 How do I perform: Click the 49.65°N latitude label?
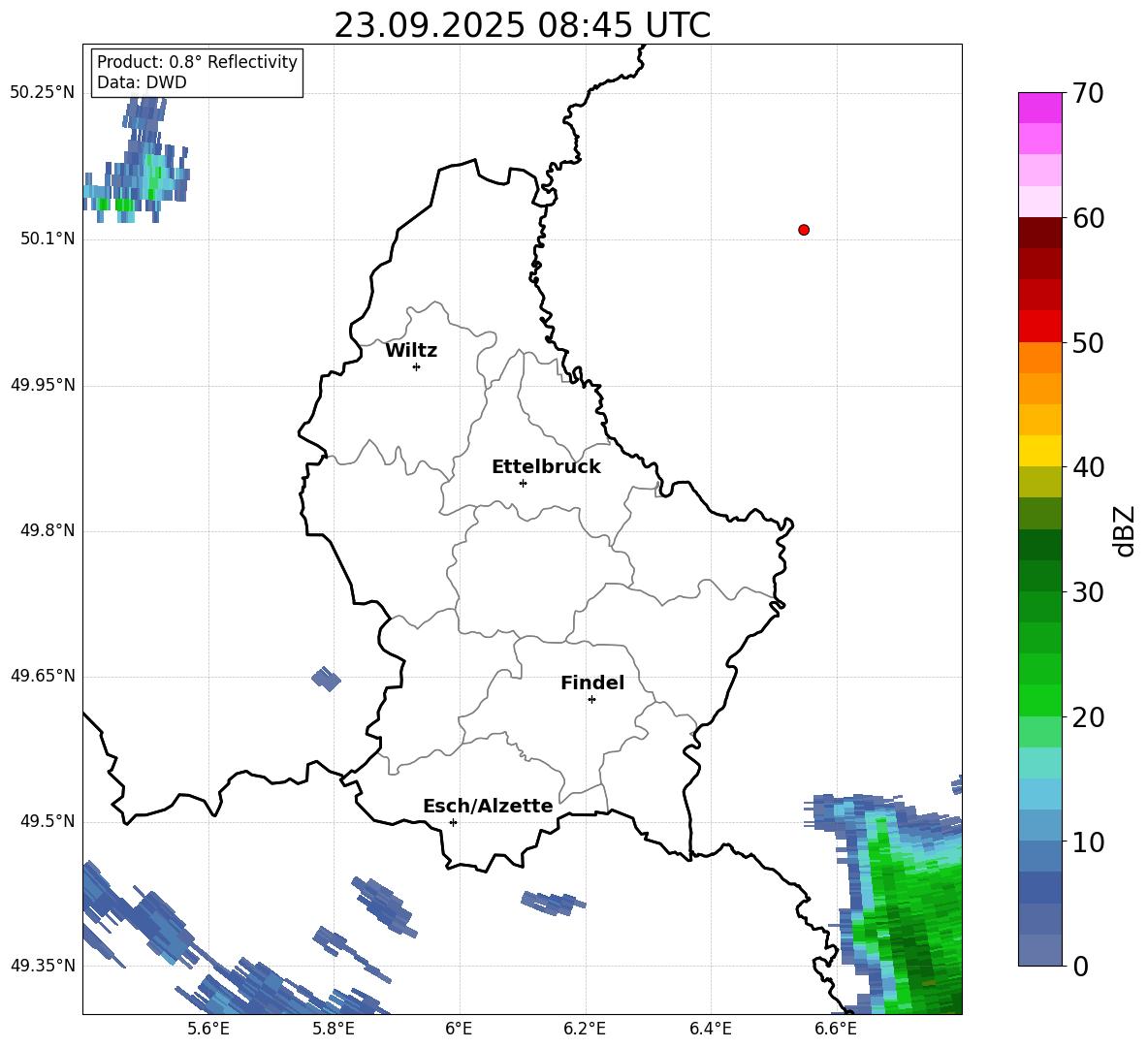tap(43, 676)
